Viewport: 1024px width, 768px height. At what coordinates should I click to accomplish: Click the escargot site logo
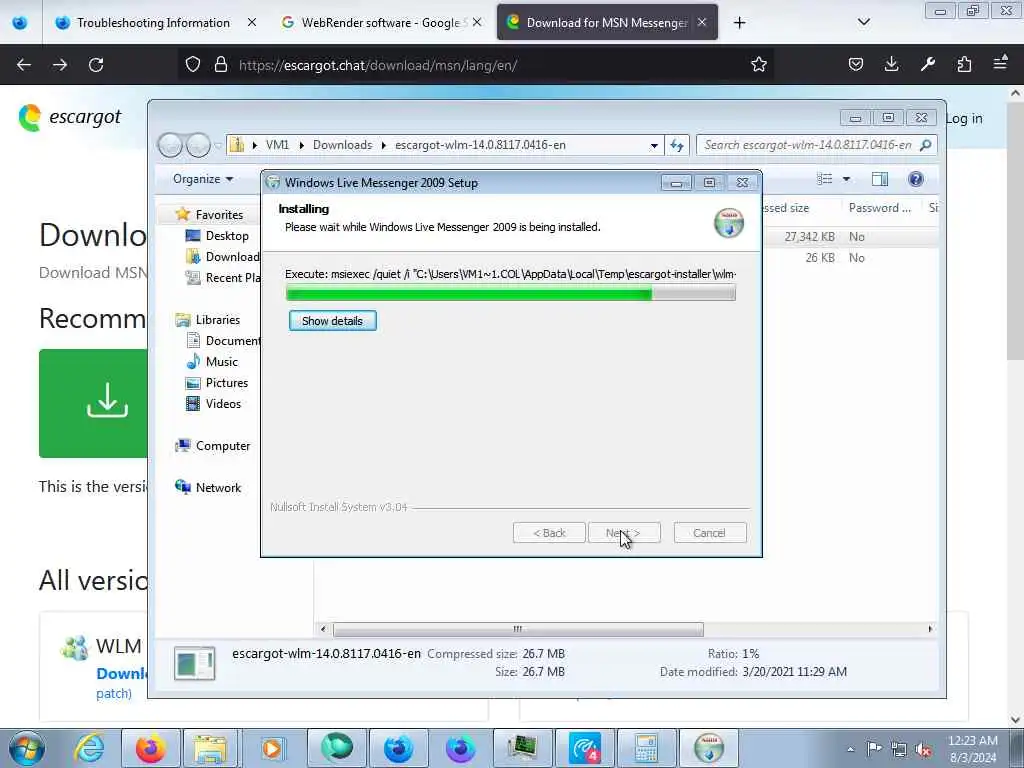point(69,118)
